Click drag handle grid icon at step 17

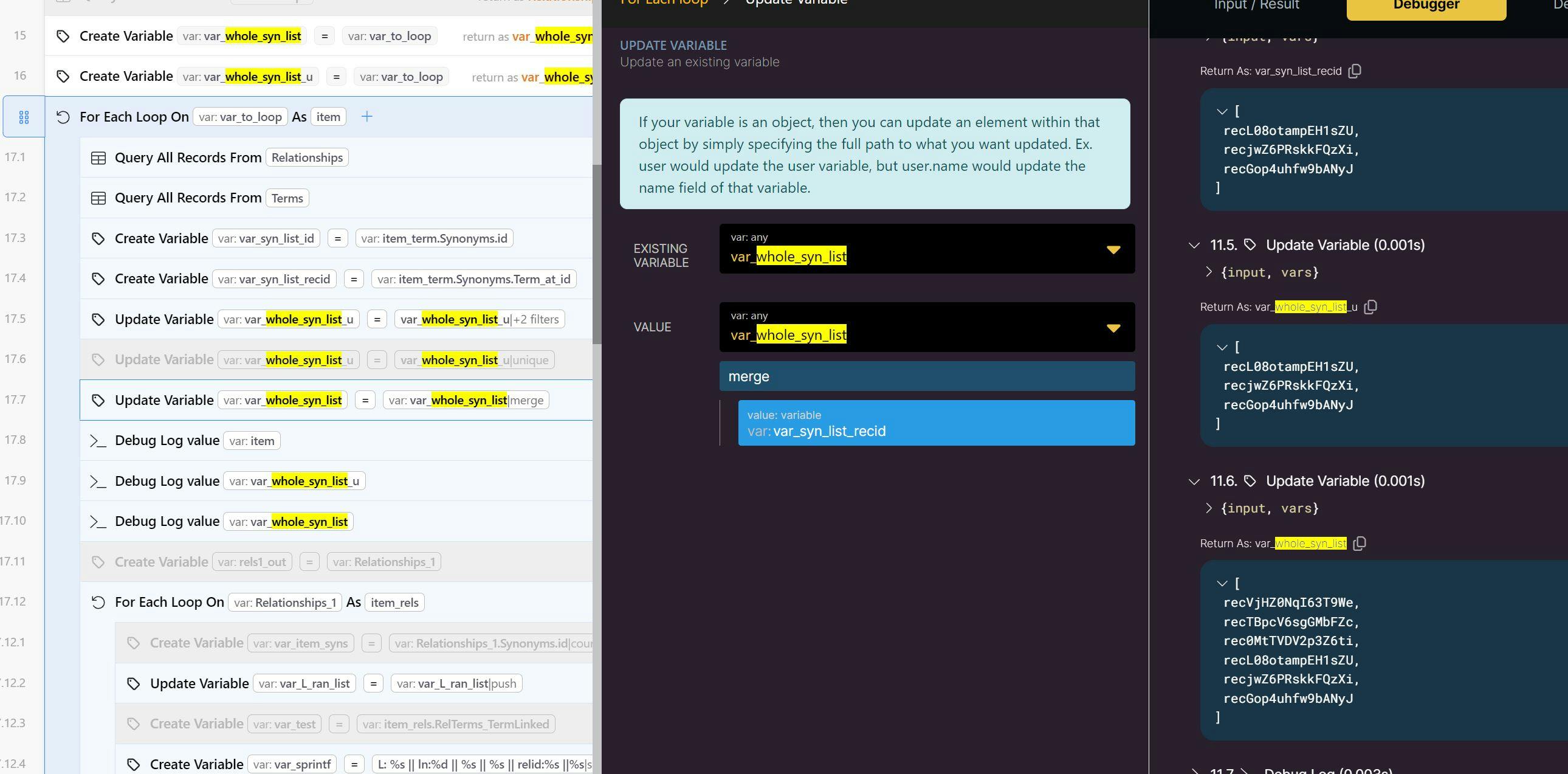pyautogui.click(x=24, y=117)
